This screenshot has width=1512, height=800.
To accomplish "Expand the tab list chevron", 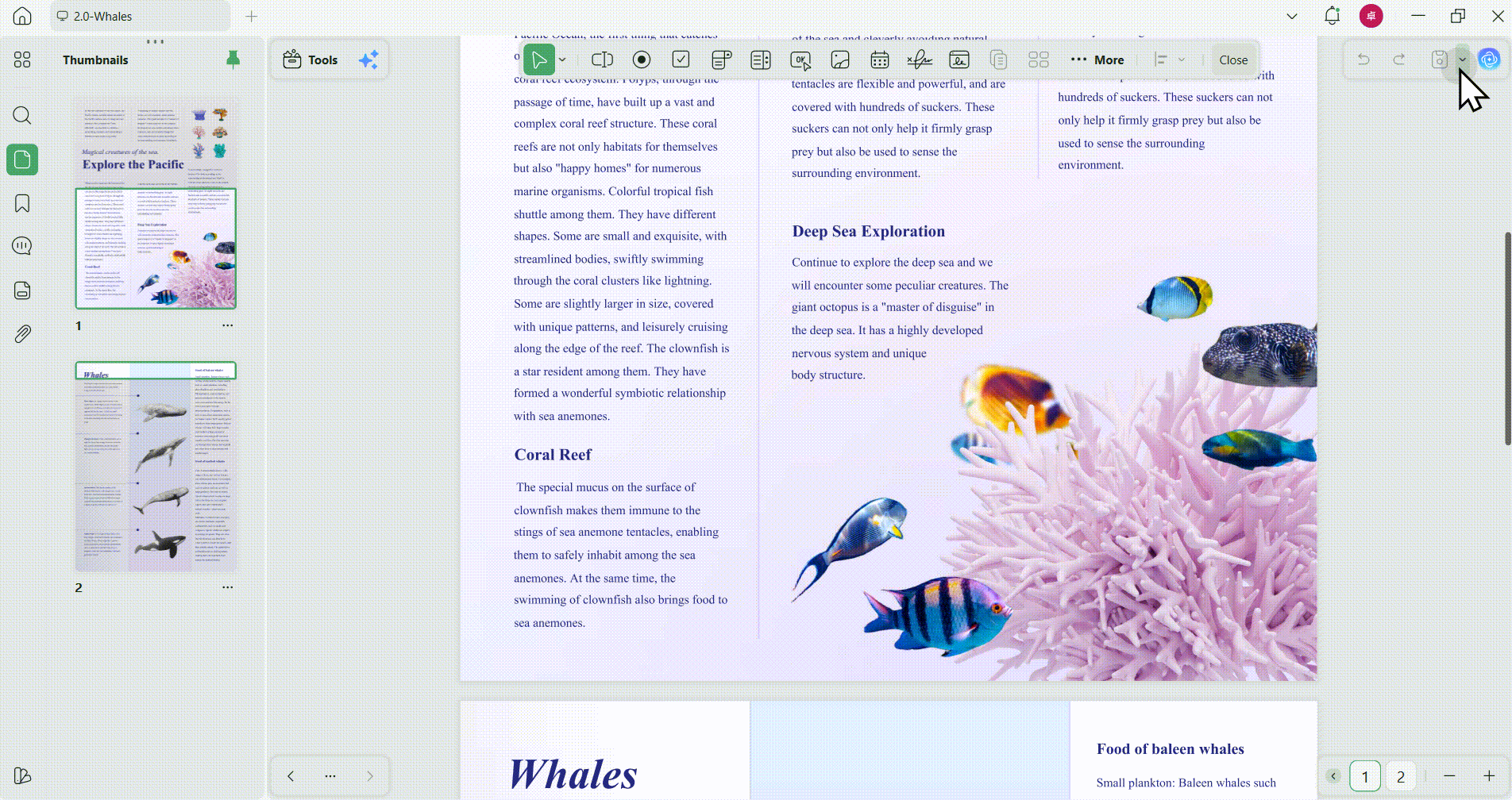I will [x=1292, y=16].
